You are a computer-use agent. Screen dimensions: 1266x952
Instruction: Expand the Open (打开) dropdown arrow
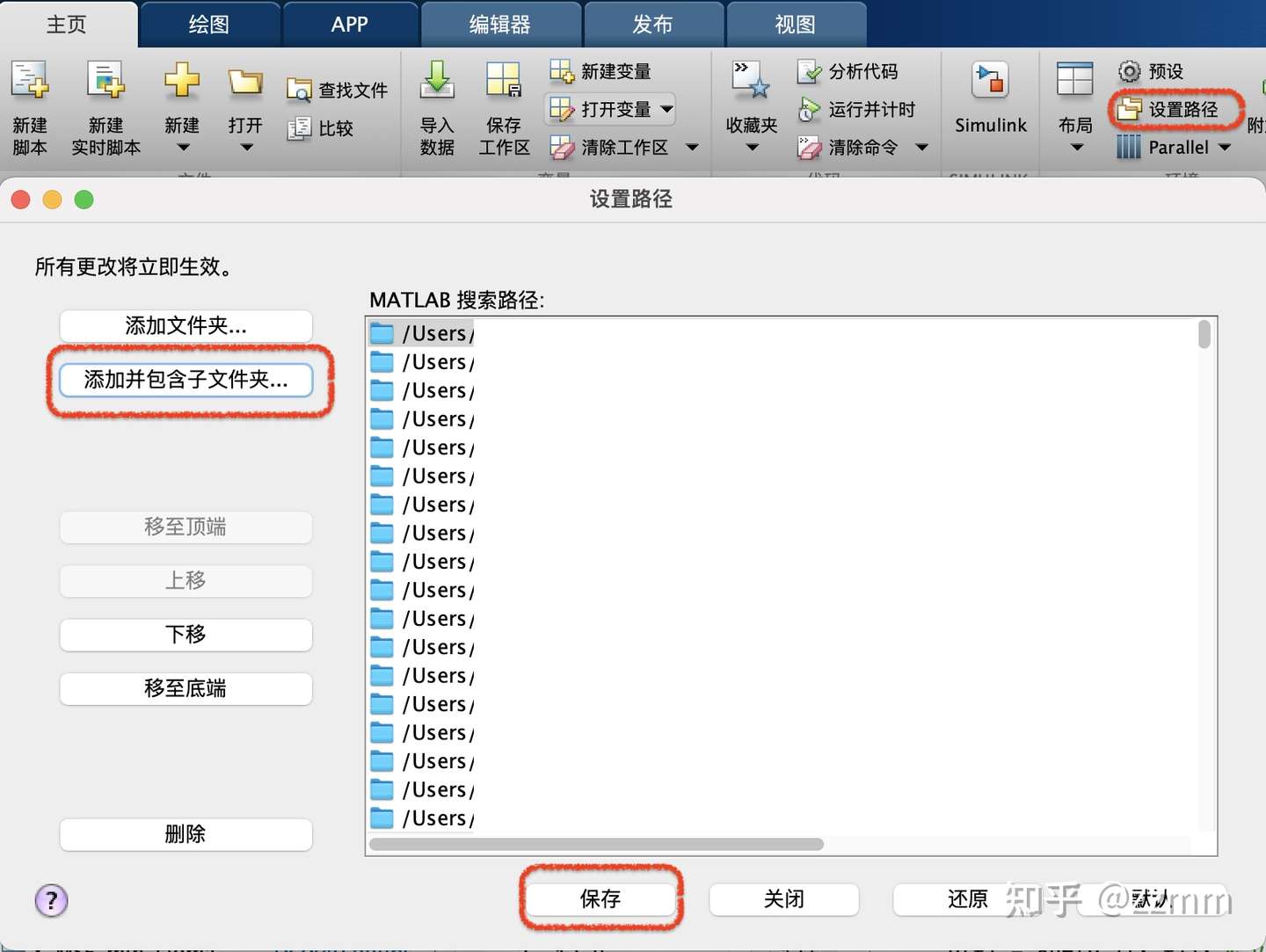click(x=246, y=148)
